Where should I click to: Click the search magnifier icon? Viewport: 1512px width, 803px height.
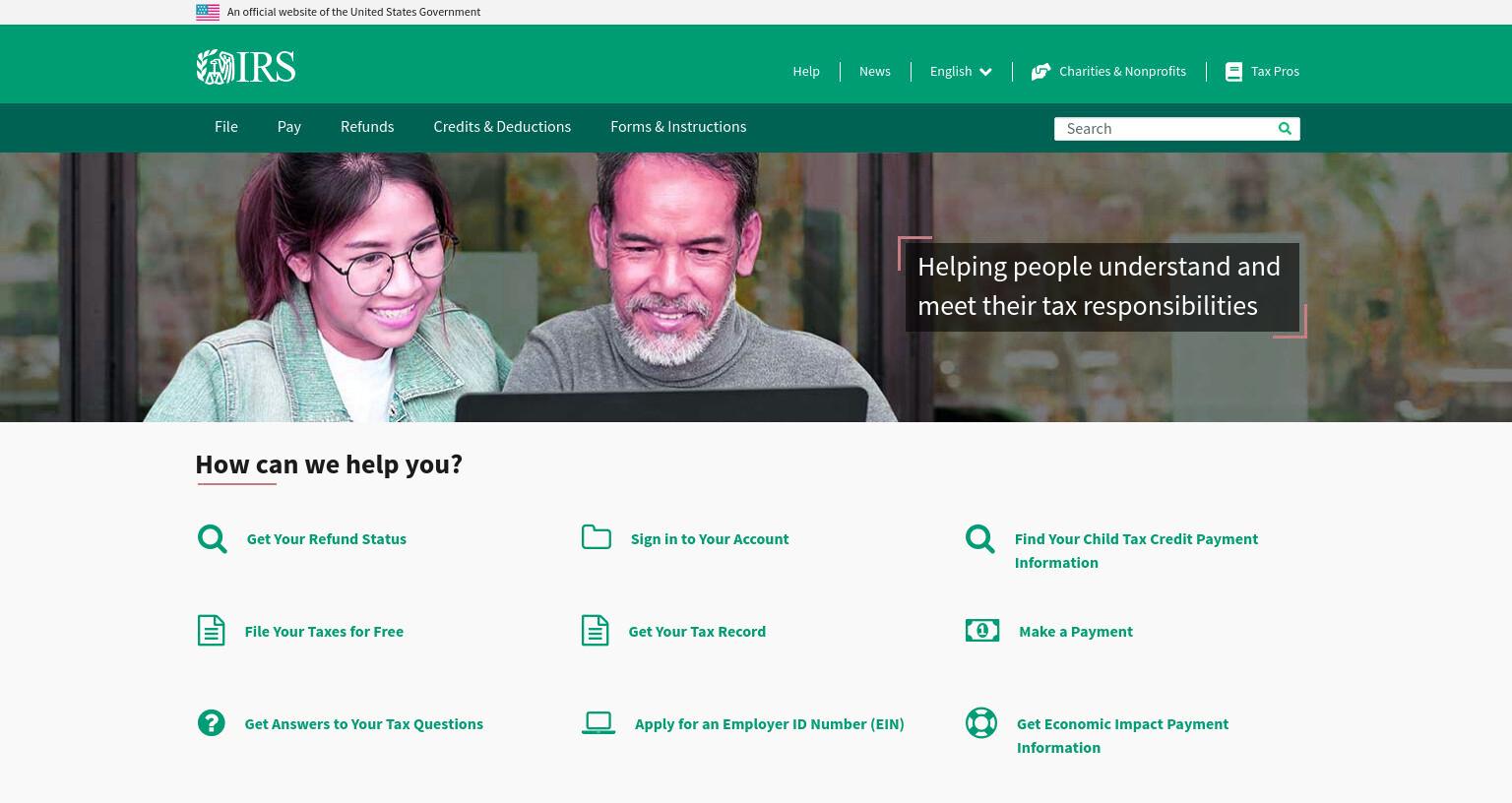pos(1285,128)
